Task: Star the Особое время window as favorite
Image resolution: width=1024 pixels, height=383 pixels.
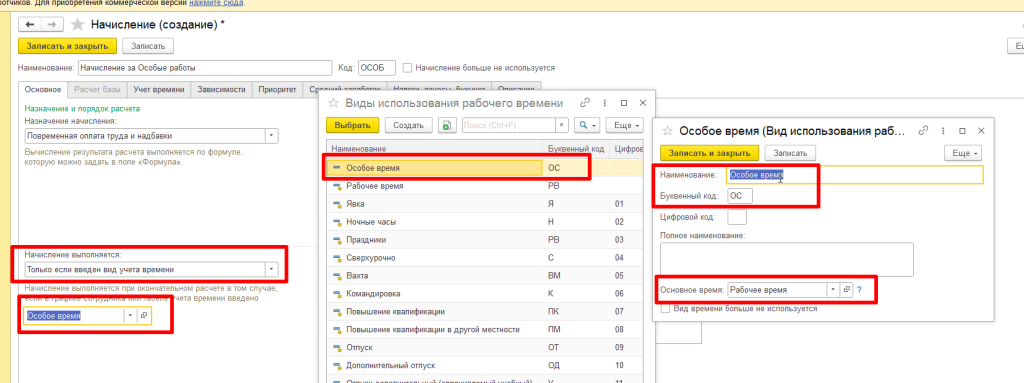Action: pyautogui.click(x=668, y=131)
